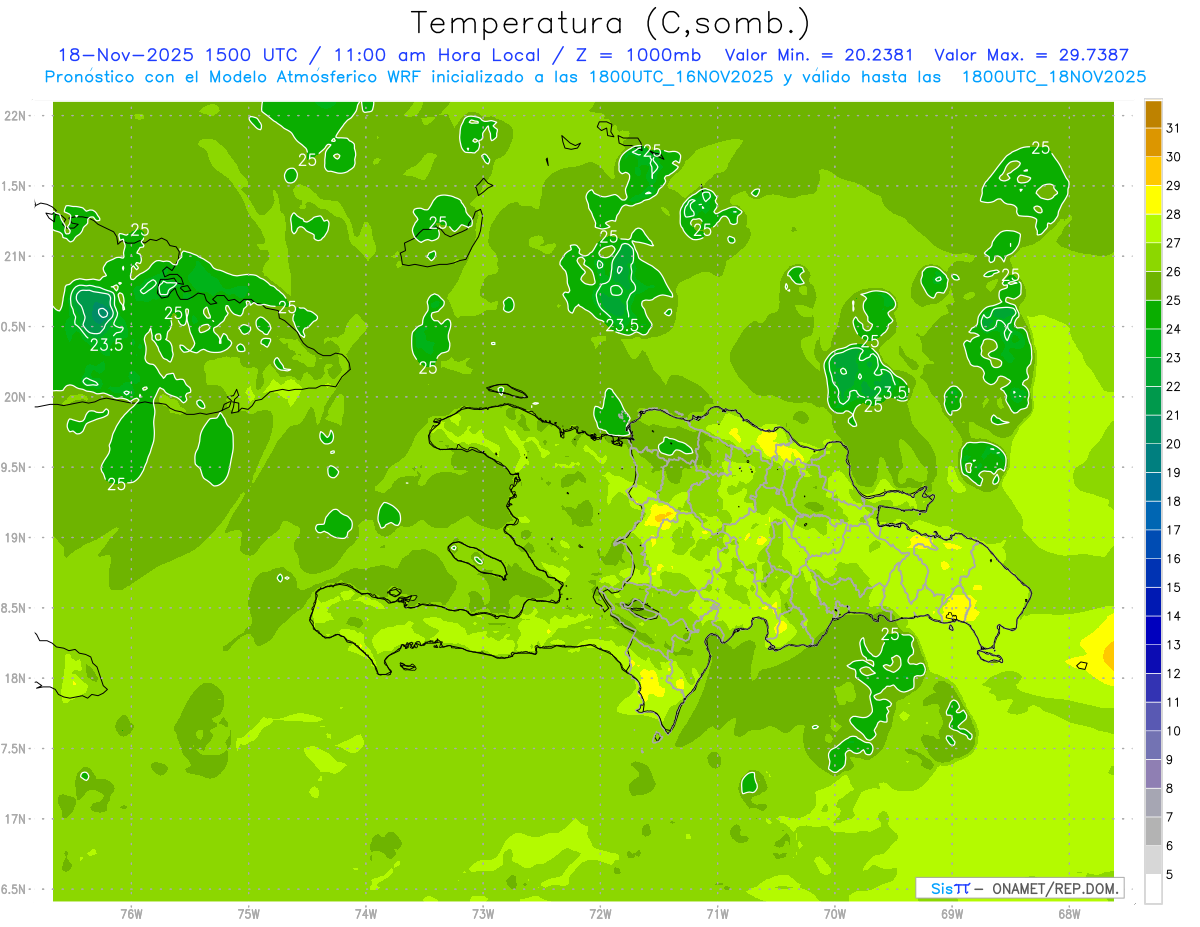
Task: Click the '11' value on the color scale
Action: pos(1174,702)
